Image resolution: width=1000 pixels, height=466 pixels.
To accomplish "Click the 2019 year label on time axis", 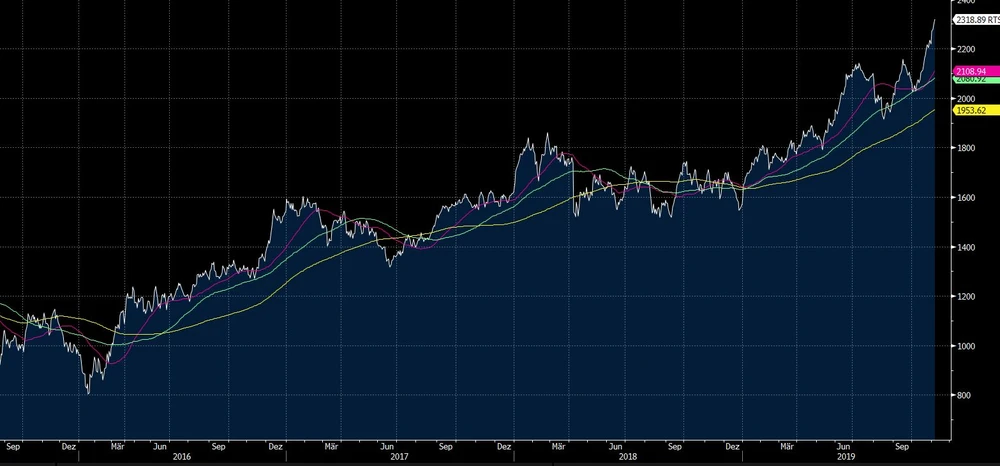I will click(x=845, y=456).
